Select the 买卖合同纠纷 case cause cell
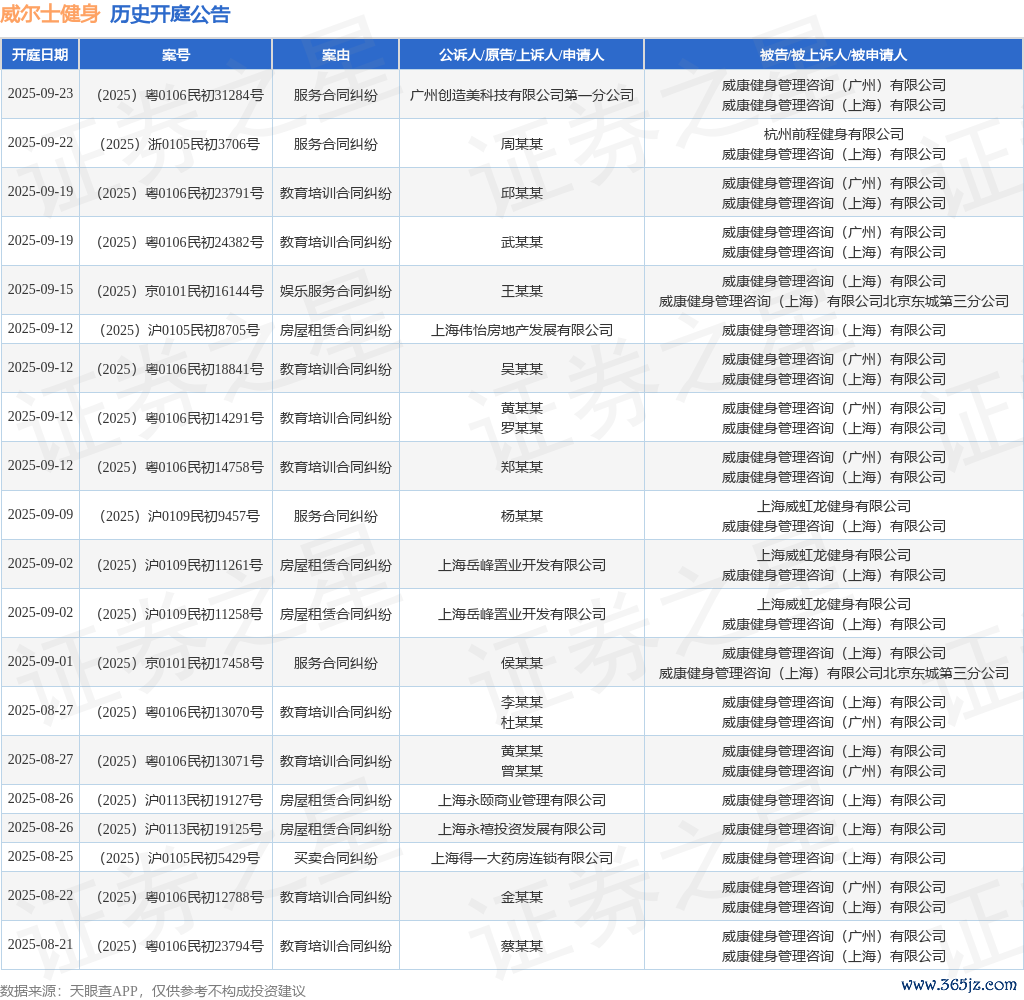The image size is (1024, 1000). (336, 858)
